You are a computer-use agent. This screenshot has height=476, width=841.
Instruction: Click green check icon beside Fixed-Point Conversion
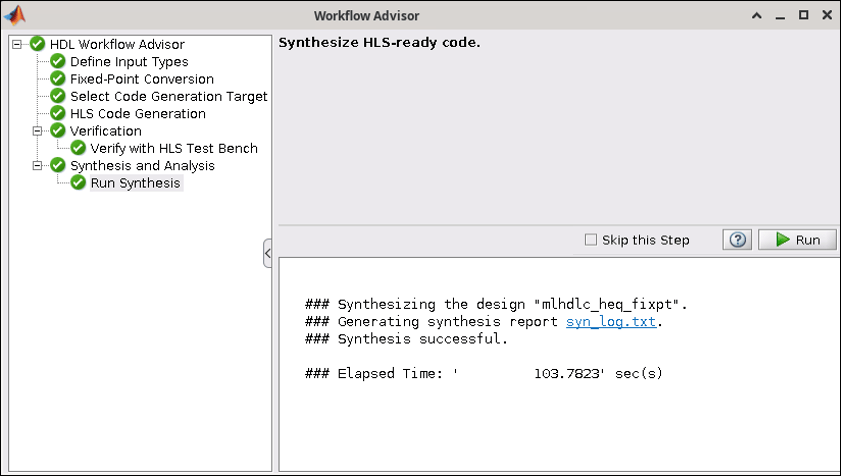click(x=58, y=79)
